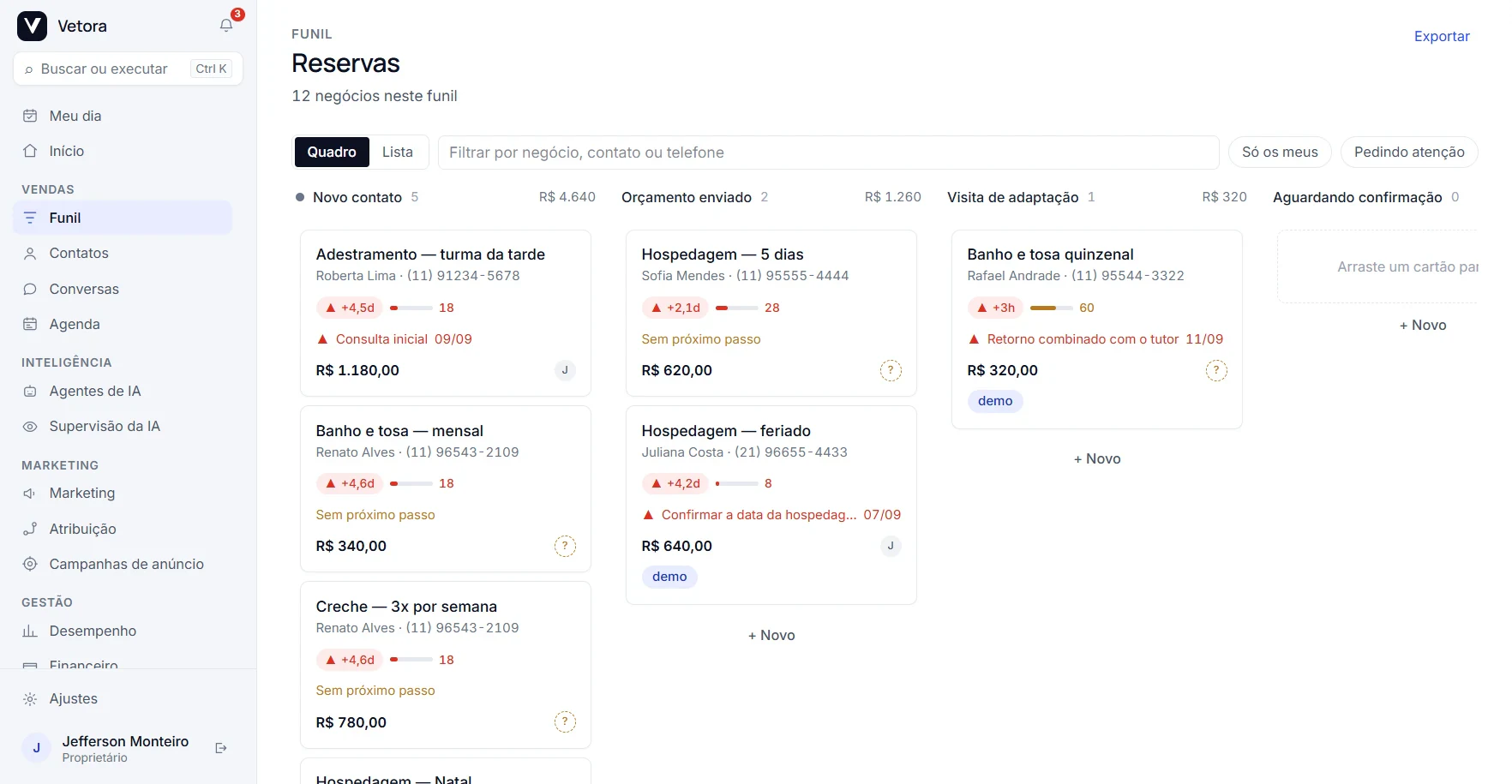Click the Novo contato column header
The height and width of the screenshot is (784, 1512).
pyautogui.click(x=446, y=197)
